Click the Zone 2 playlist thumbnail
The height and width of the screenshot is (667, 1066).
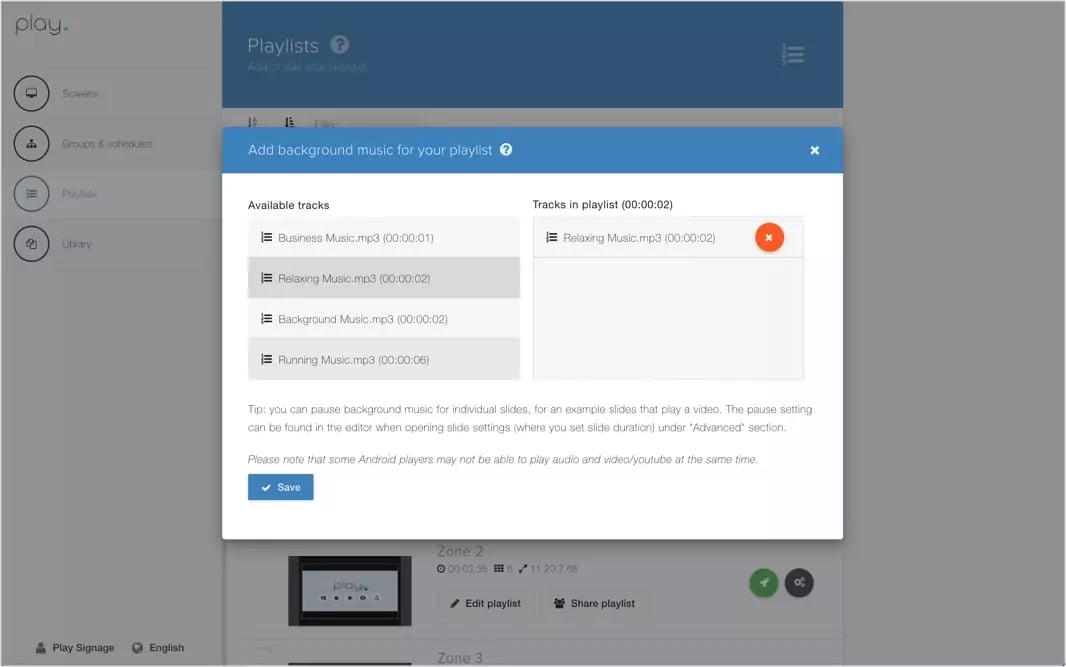(x=349, y=590)
